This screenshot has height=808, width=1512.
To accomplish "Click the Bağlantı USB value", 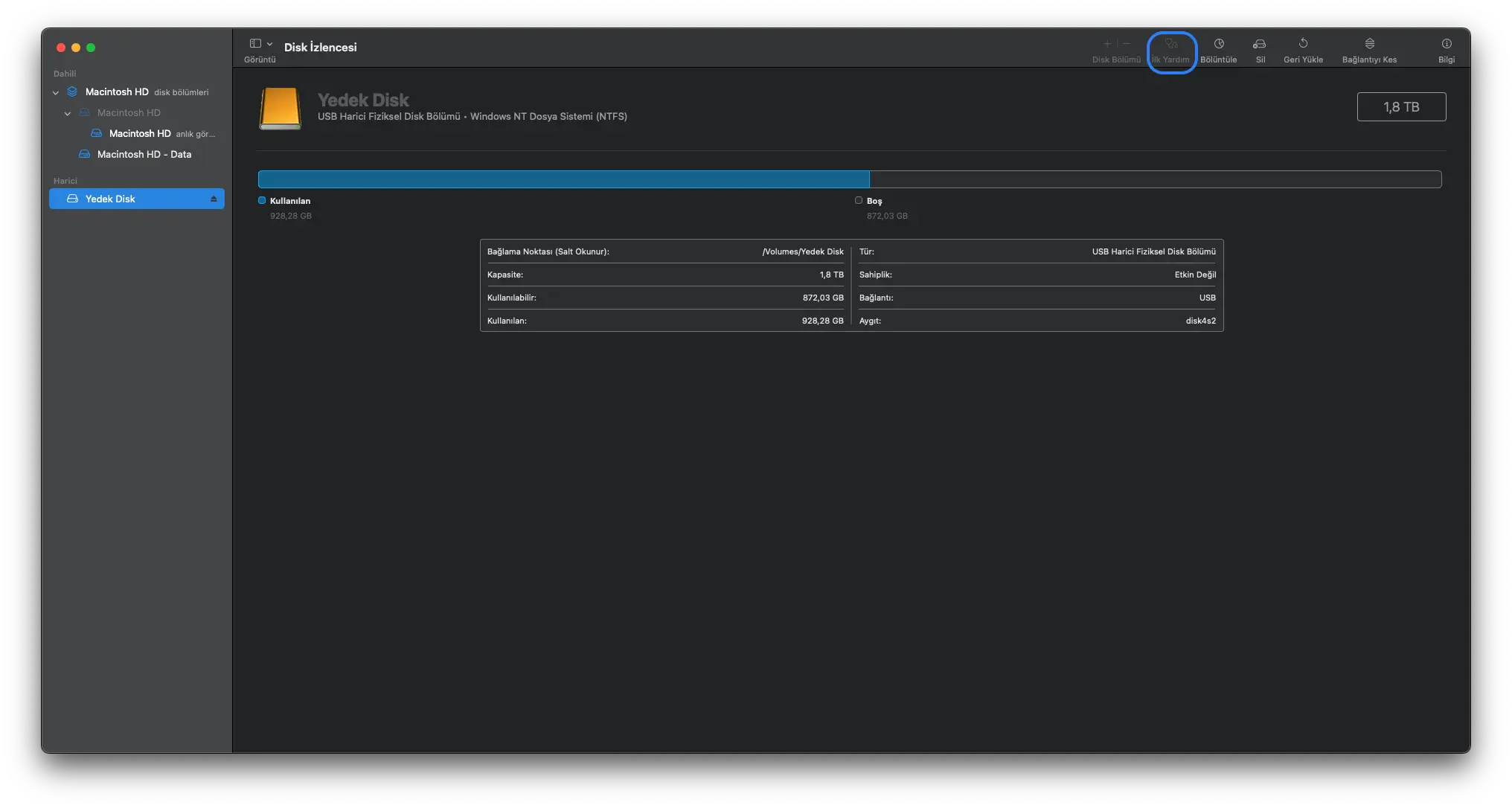I will pos(1208,298).
